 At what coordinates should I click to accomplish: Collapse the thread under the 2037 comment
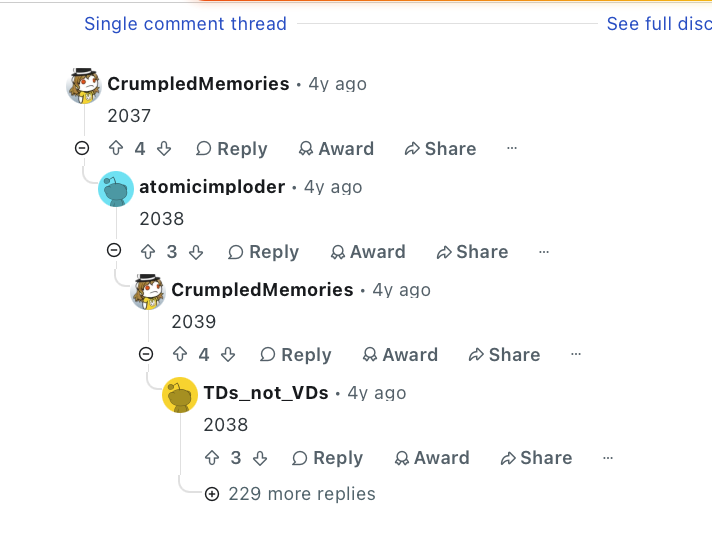click(x=82, y=148)
